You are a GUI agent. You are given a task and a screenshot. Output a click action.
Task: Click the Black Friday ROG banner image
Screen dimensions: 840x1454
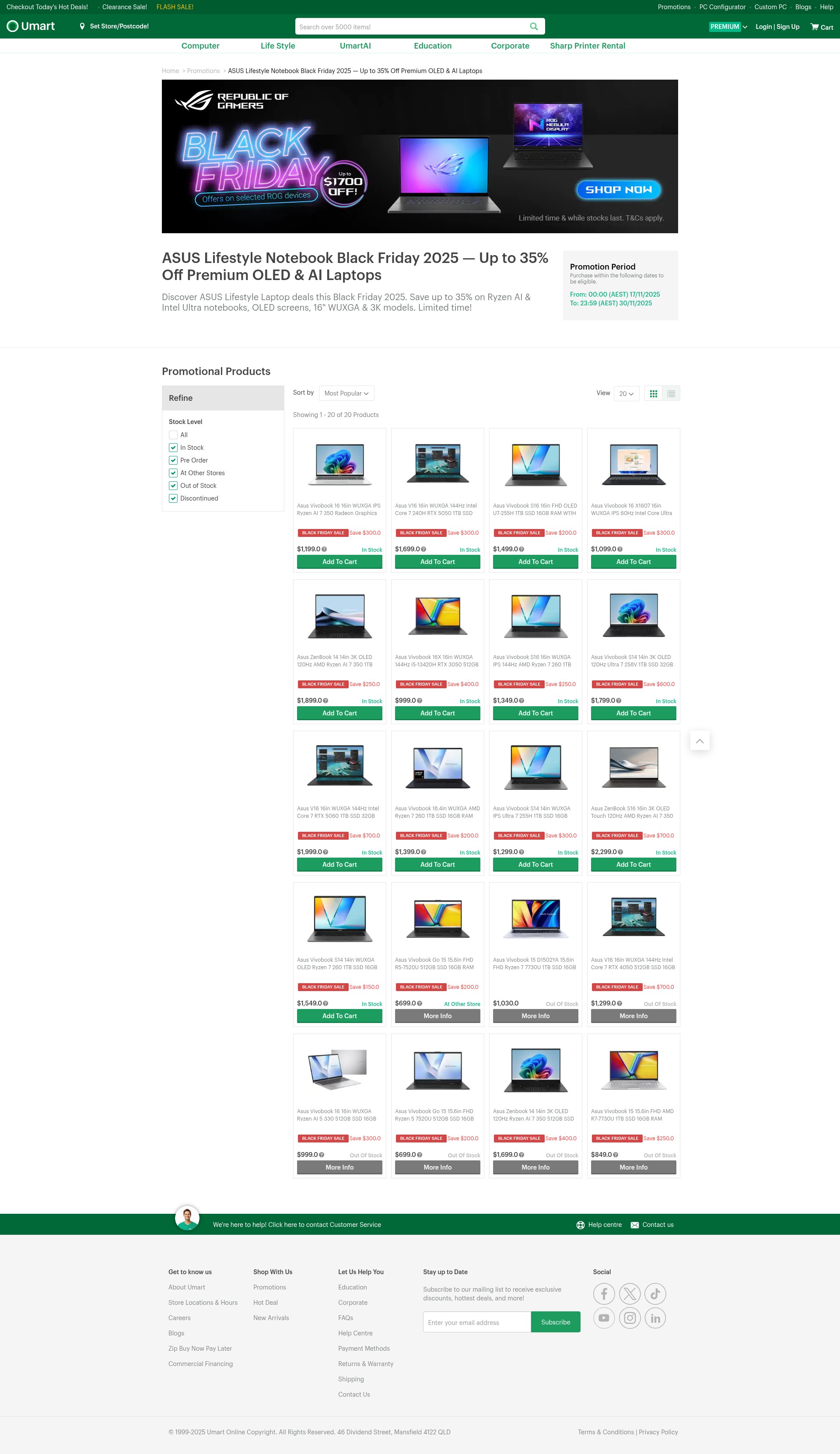(x=420, y=156)
